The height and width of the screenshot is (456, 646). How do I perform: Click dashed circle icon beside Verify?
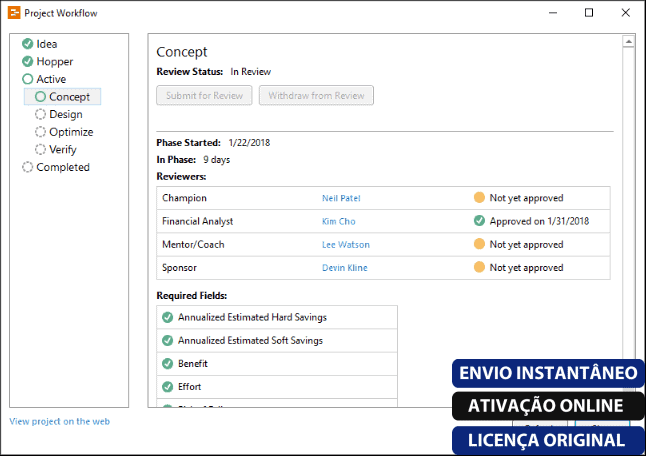(x=40, y=150)
